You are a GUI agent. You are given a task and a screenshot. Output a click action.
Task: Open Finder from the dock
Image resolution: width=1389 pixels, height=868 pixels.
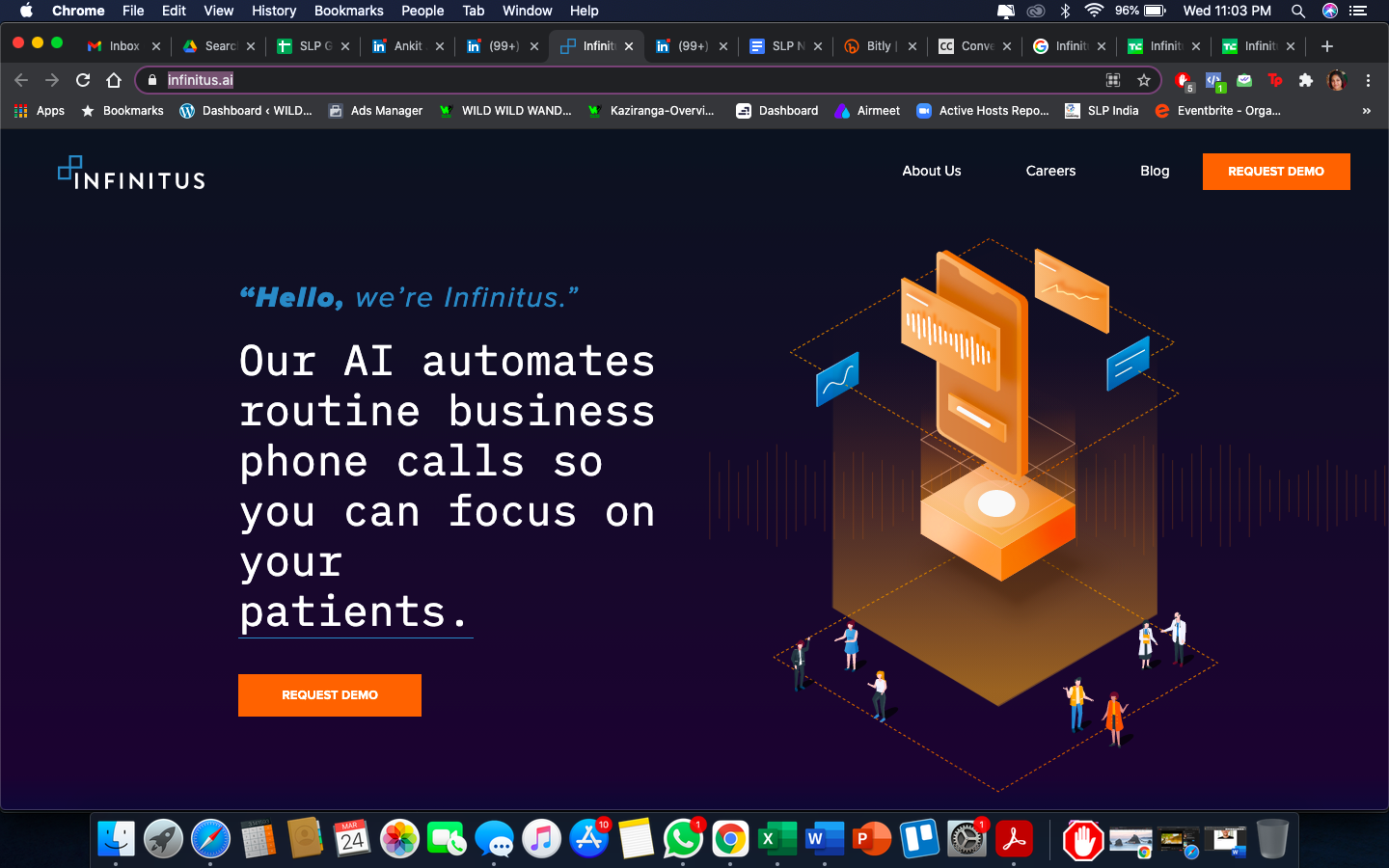116,838
